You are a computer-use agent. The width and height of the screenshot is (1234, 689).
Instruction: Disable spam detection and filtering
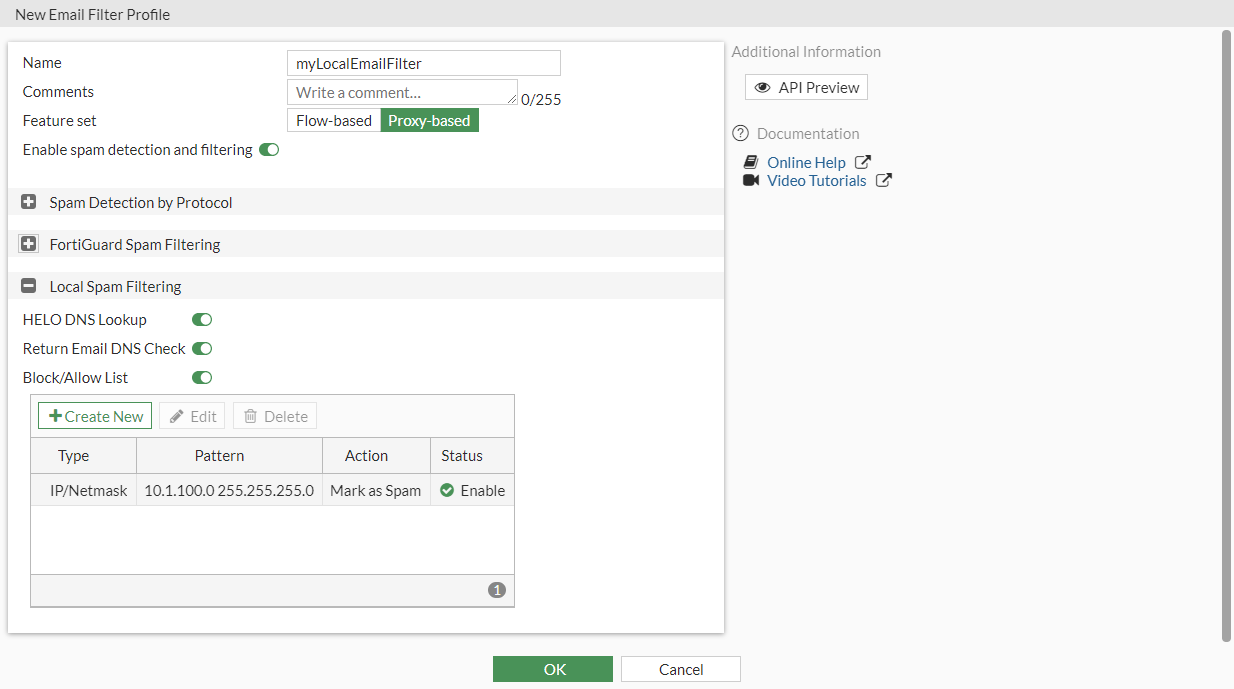[268, 148]
